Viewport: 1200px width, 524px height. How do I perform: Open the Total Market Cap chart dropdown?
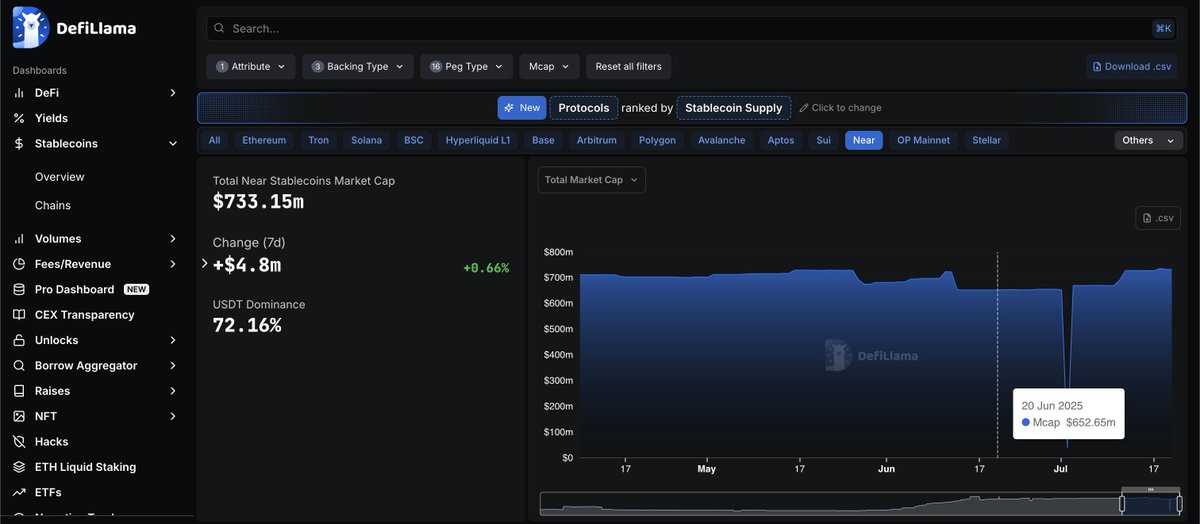591,180
